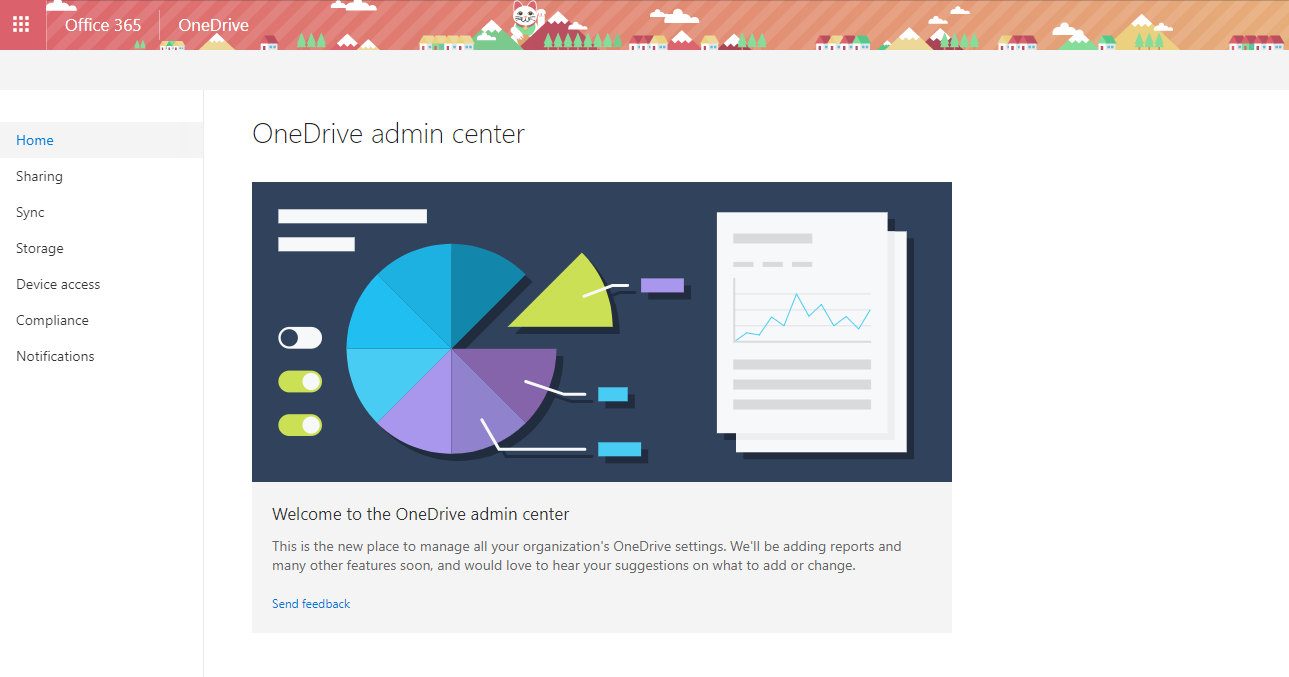This screenshot has width=1289, height=677.
Task: Click the waffle menu in the top-left corner
Action: (20, 24)
